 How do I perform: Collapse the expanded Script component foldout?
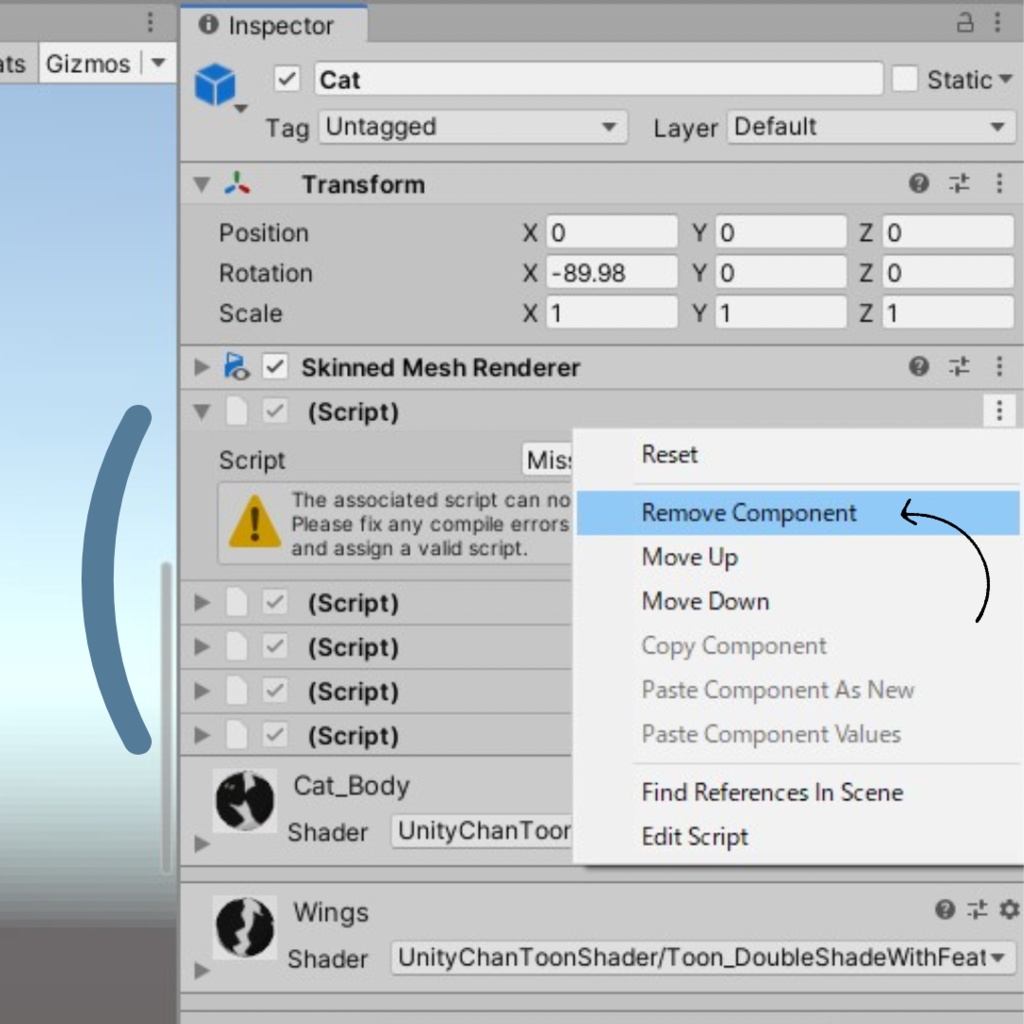tap(202, 411)
